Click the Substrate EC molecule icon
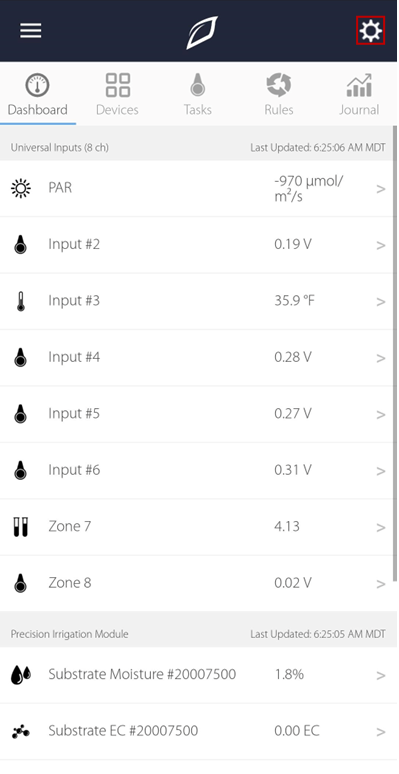This screenshot has height=774, width=399. pyautogui.click(x=20, y=731)
